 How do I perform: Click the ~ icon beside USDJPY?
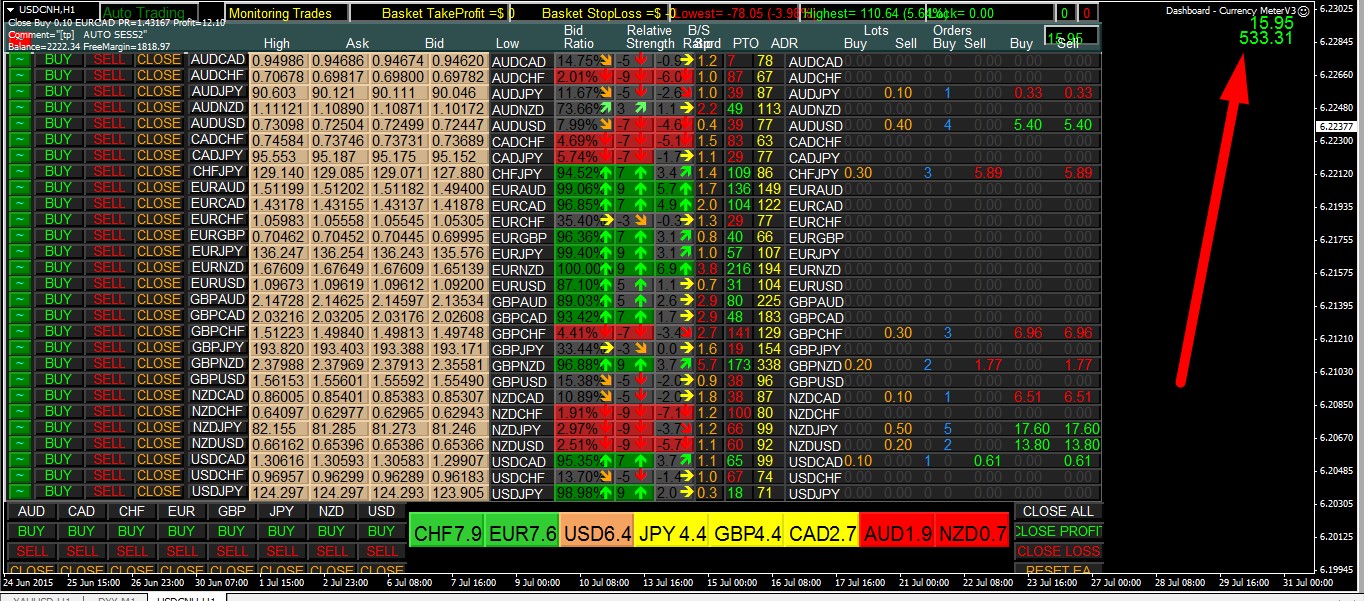[x=20, y=492]
